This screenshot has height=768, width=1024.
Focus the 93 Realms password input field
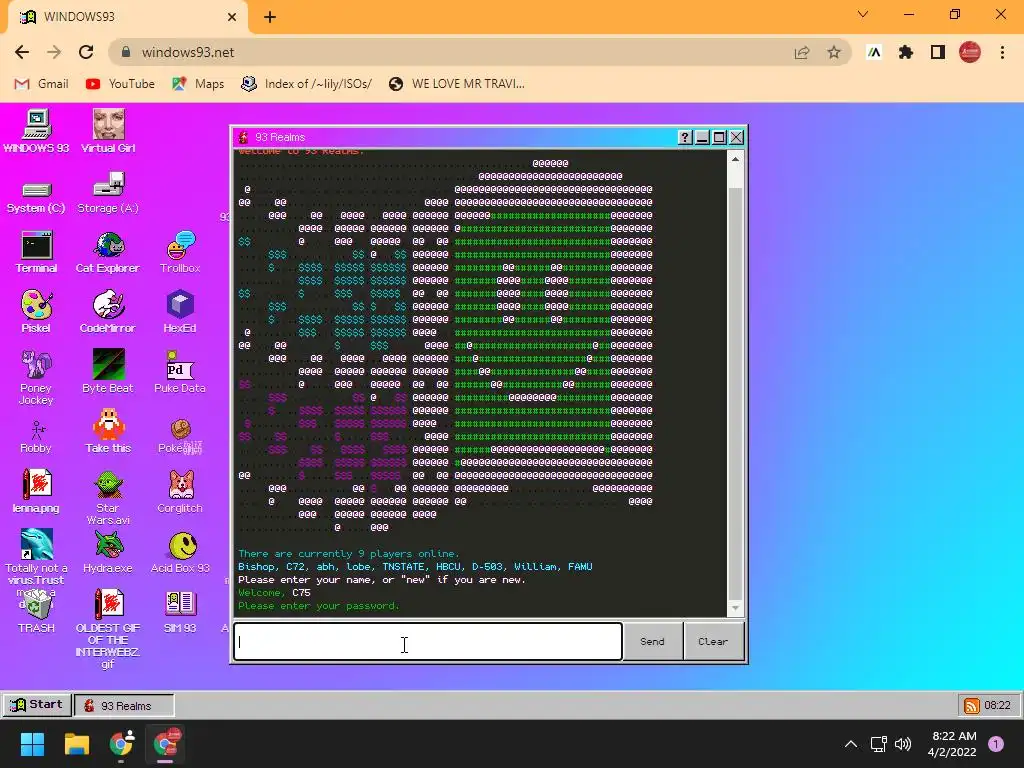click(x=428, y=642)
